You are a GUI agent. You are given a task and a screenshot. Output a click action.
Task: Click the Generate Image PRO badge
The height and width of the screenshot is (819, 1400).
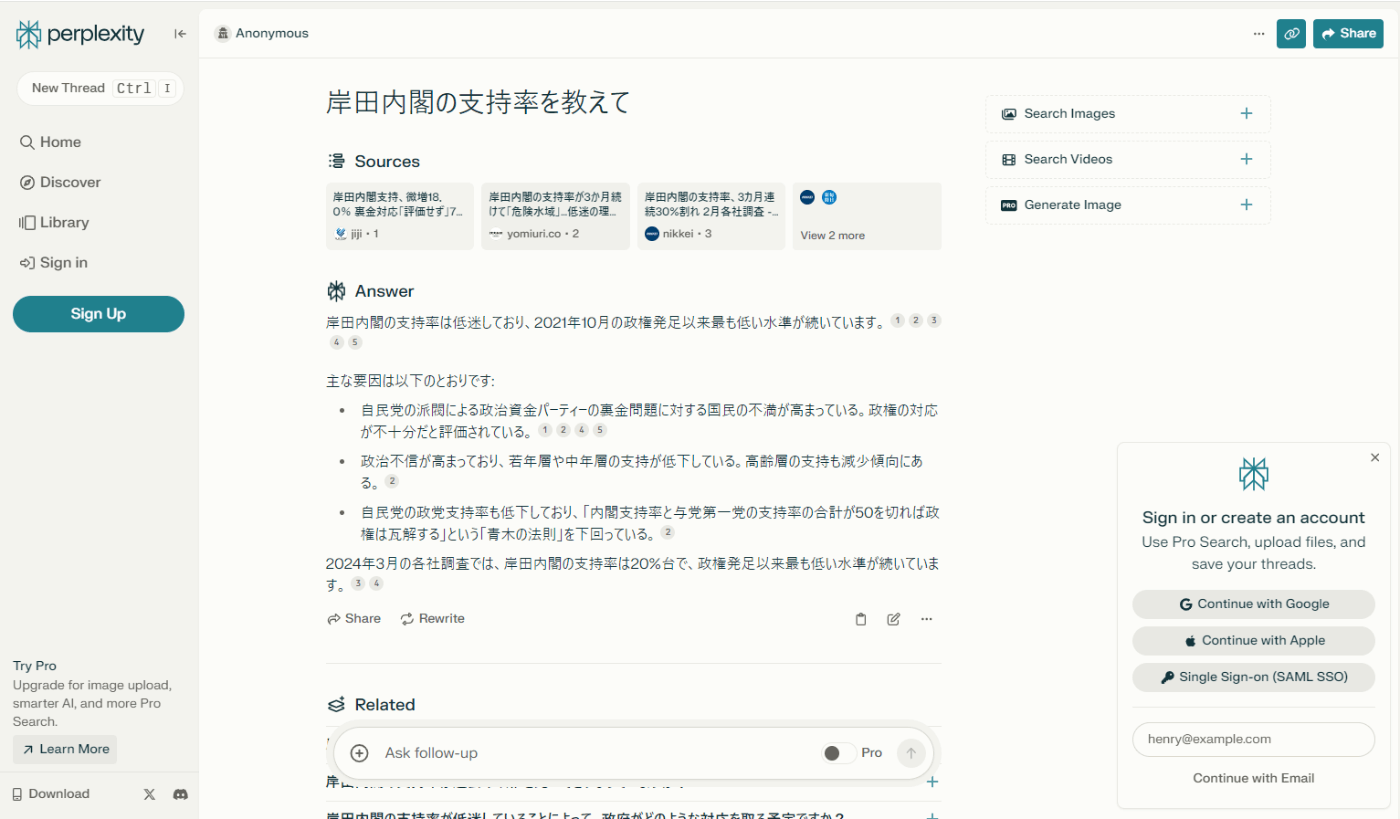1008,205
